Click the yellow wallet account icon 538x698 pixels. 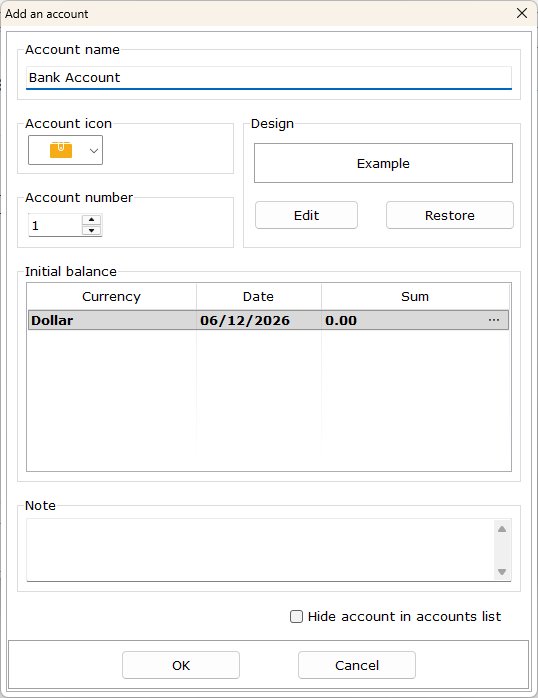point(61,150)
